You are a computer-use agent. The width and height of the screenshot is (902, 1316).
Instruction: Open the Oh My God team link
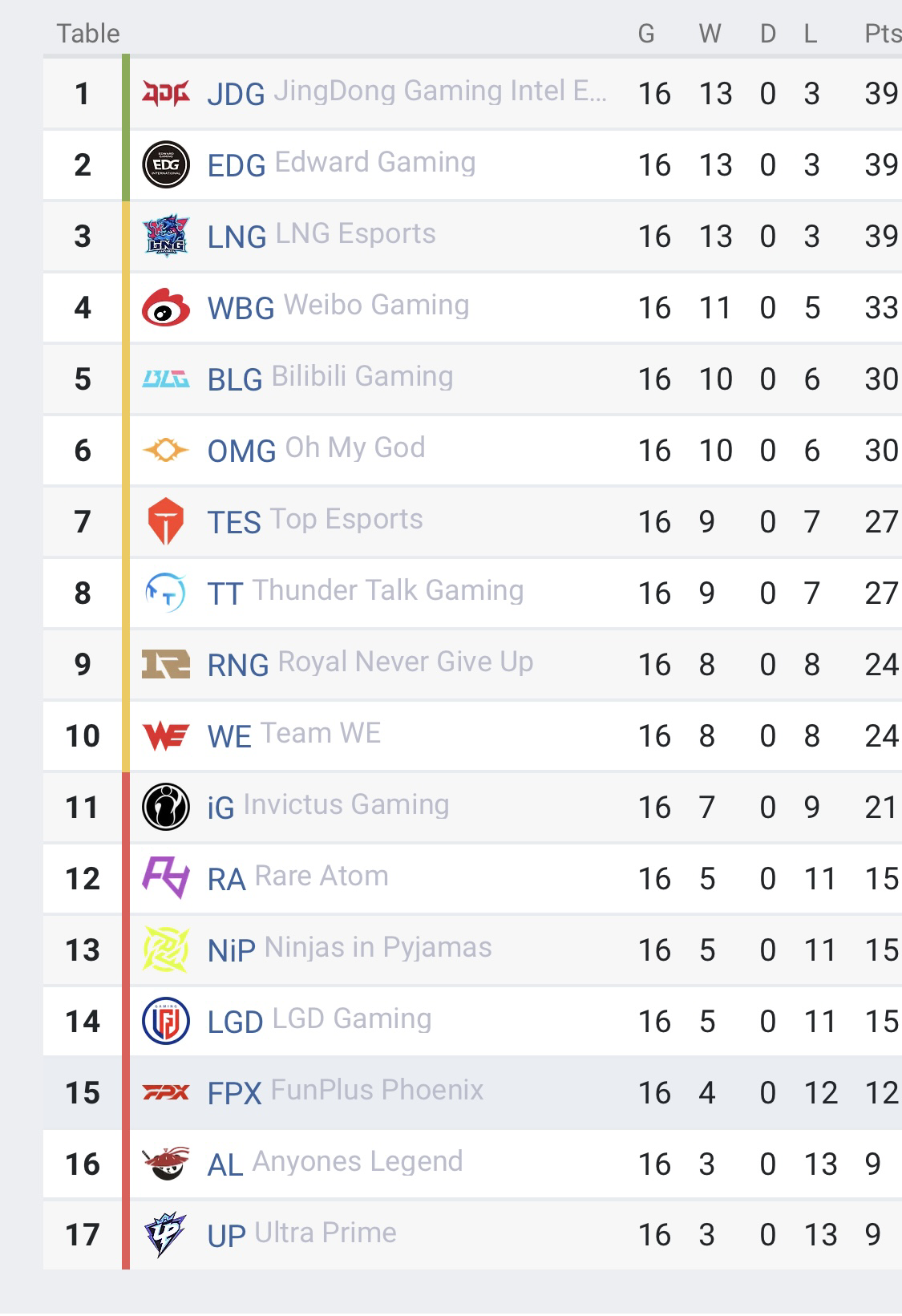(316, 450)
